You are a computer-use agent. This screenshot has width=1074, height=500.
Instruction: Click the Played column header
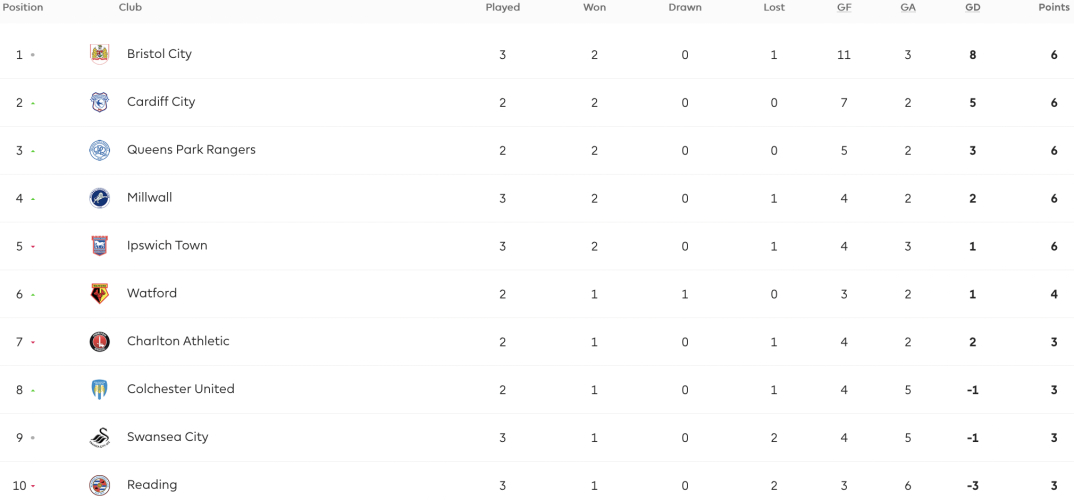pyautogui.click(x=503, y=8)
